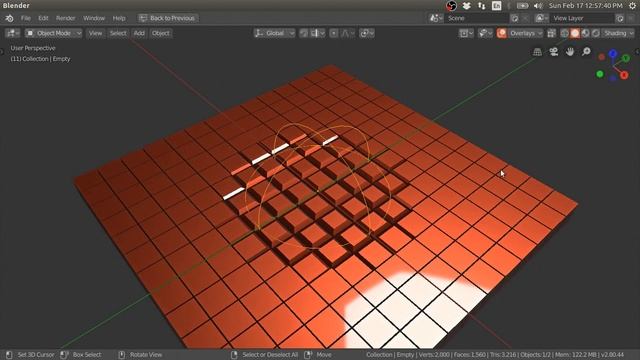Open the Help menu
Image resolution: width=640 pixels, height=360 pixels.
(x=119, y=18)
